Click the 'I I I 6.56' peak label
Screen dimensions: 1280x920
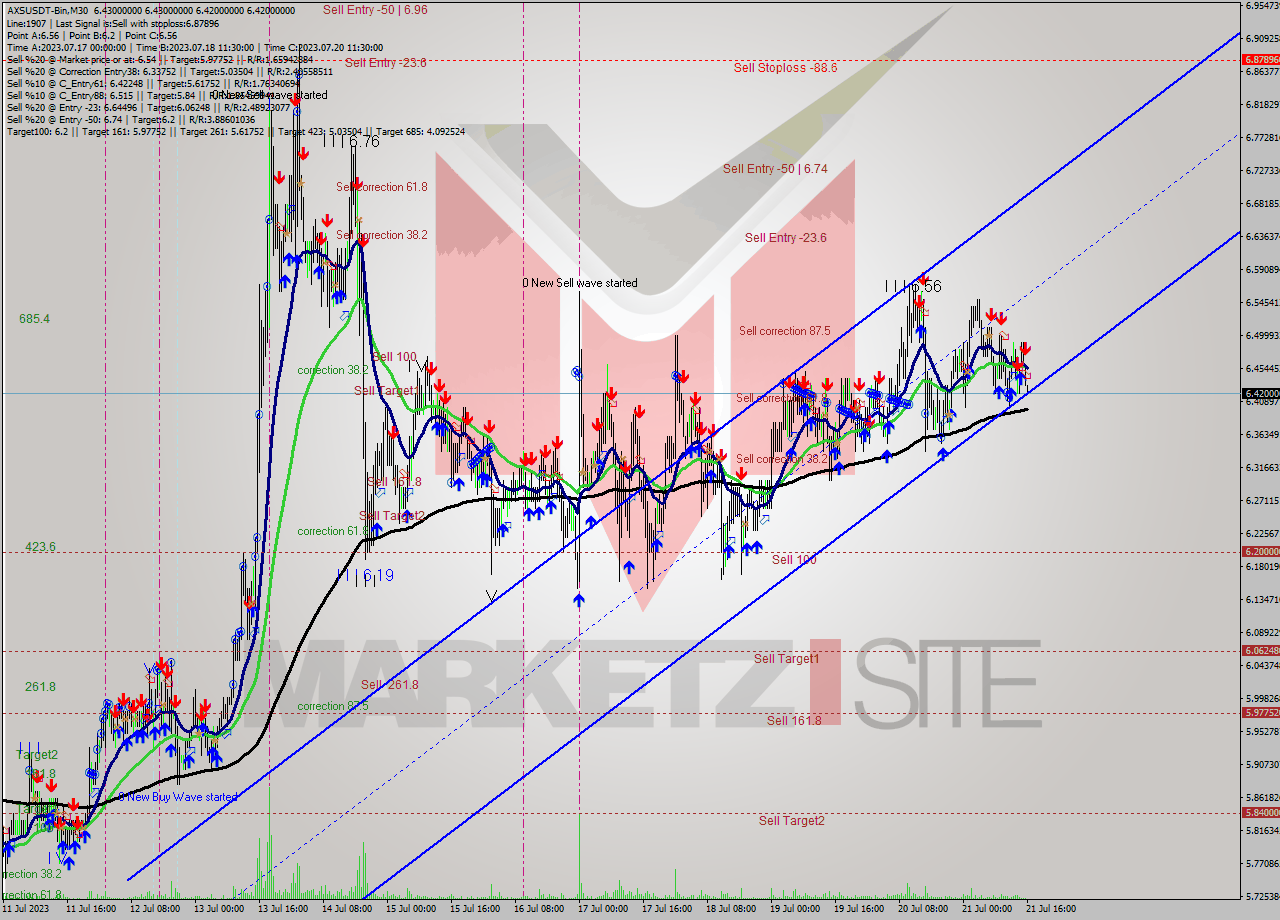tap(914, 286)
